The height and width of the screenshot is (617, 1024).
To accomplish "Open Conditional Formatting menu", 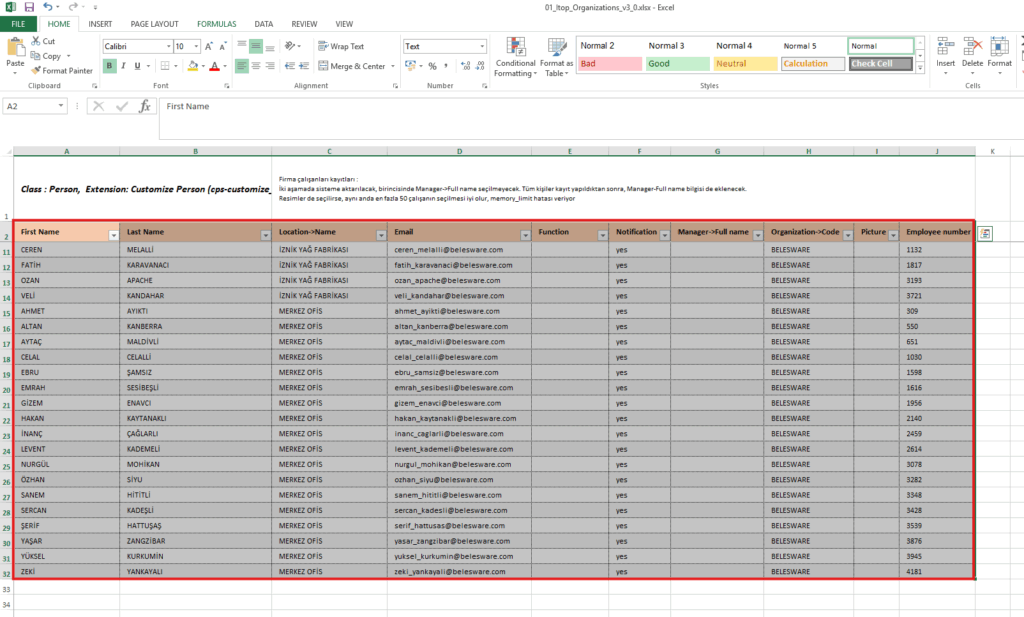I will pos(515,57).
